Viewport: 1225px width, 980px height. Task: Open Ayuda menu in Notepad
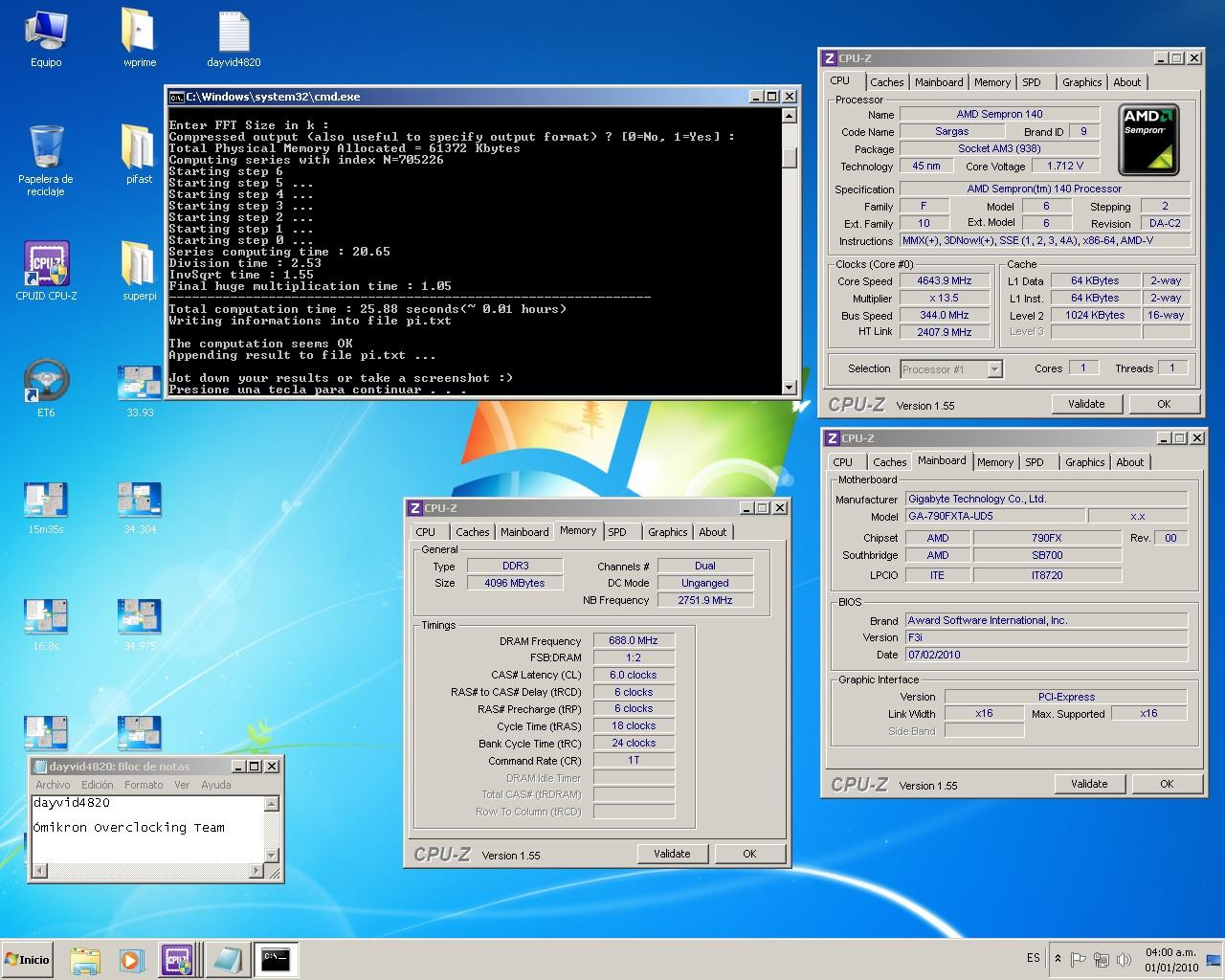[x=215, y=785]
